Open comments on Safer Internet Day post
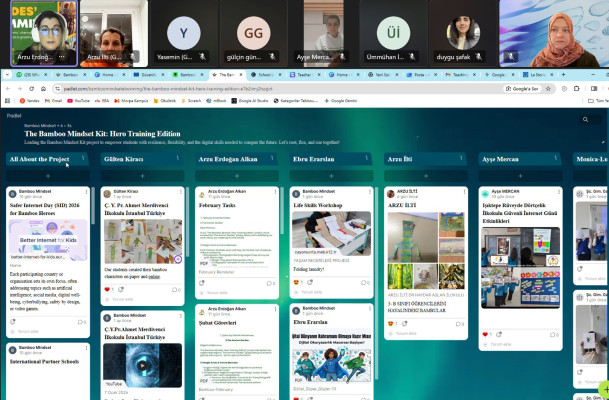609x400 pixels. (82, 322)
